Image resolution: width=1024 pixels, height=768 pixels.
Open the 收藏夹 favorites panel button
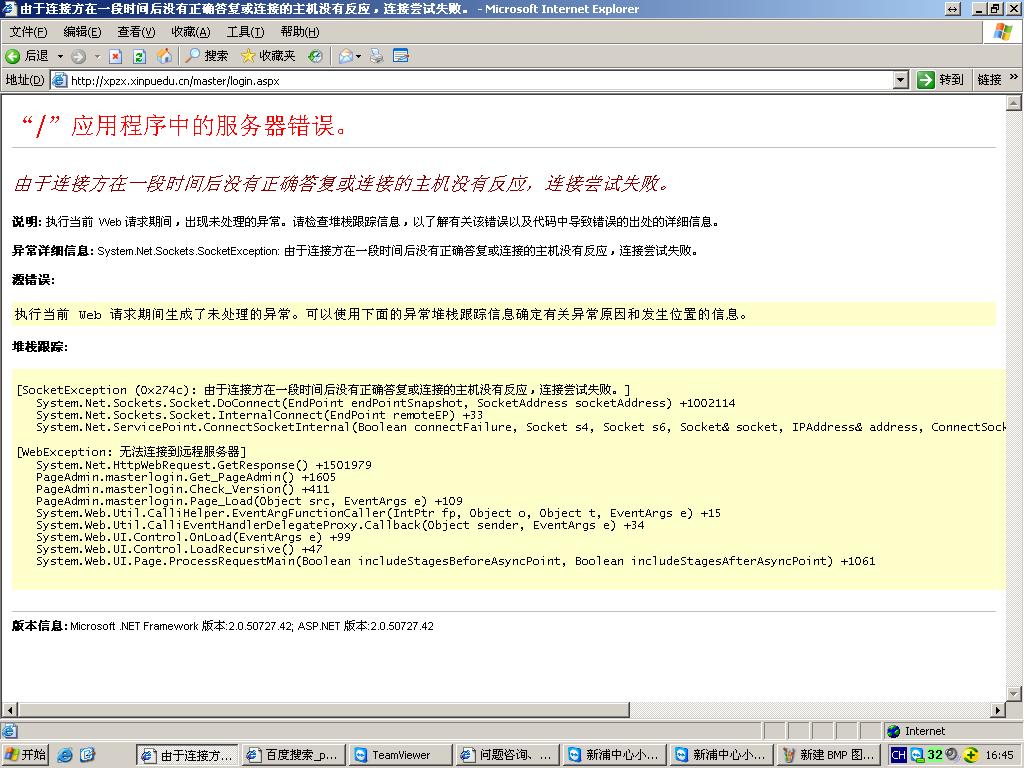[268, 56]
